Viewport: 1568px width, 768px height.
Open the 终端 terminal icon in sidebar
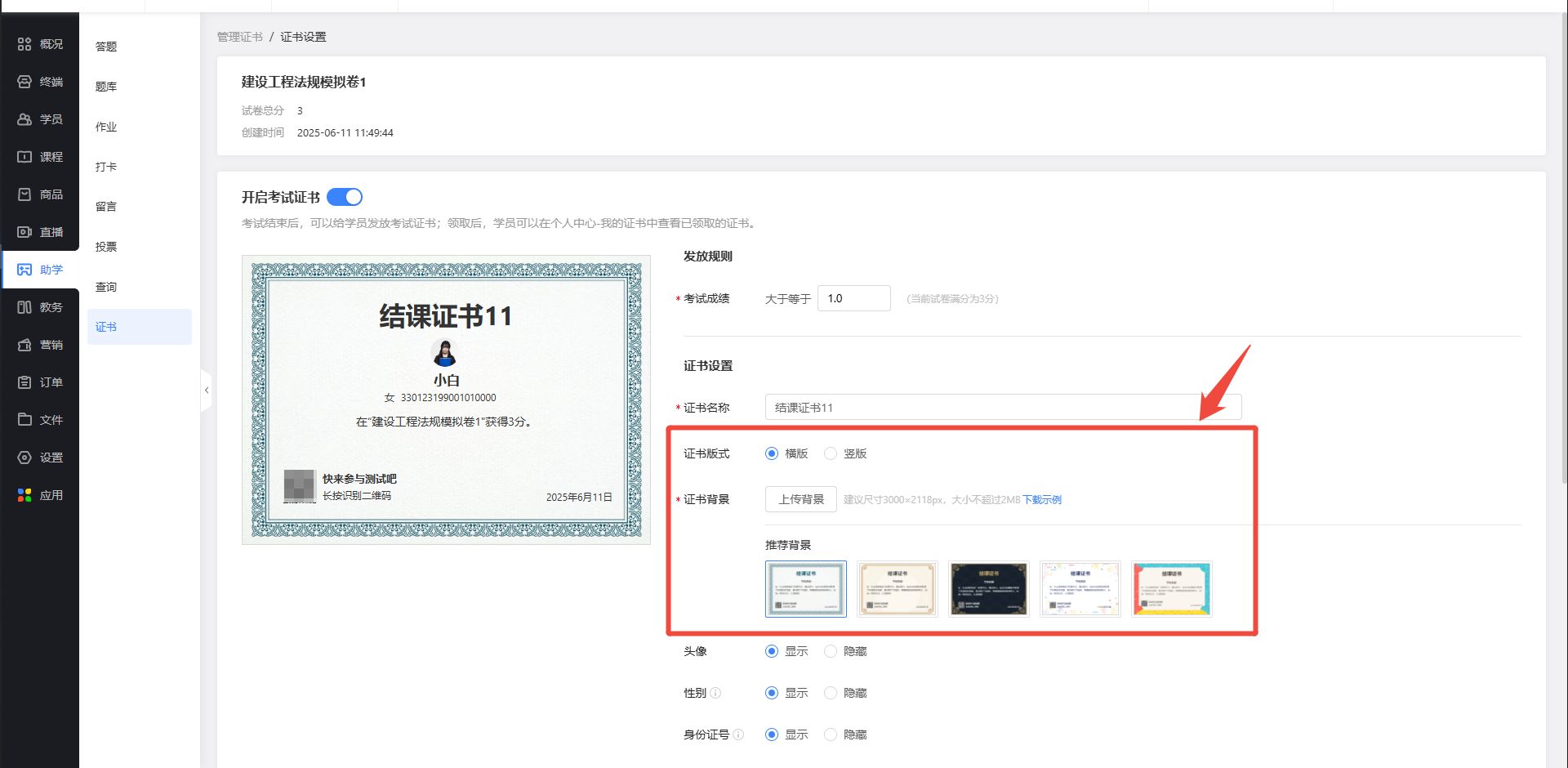[x=24, y=82]
